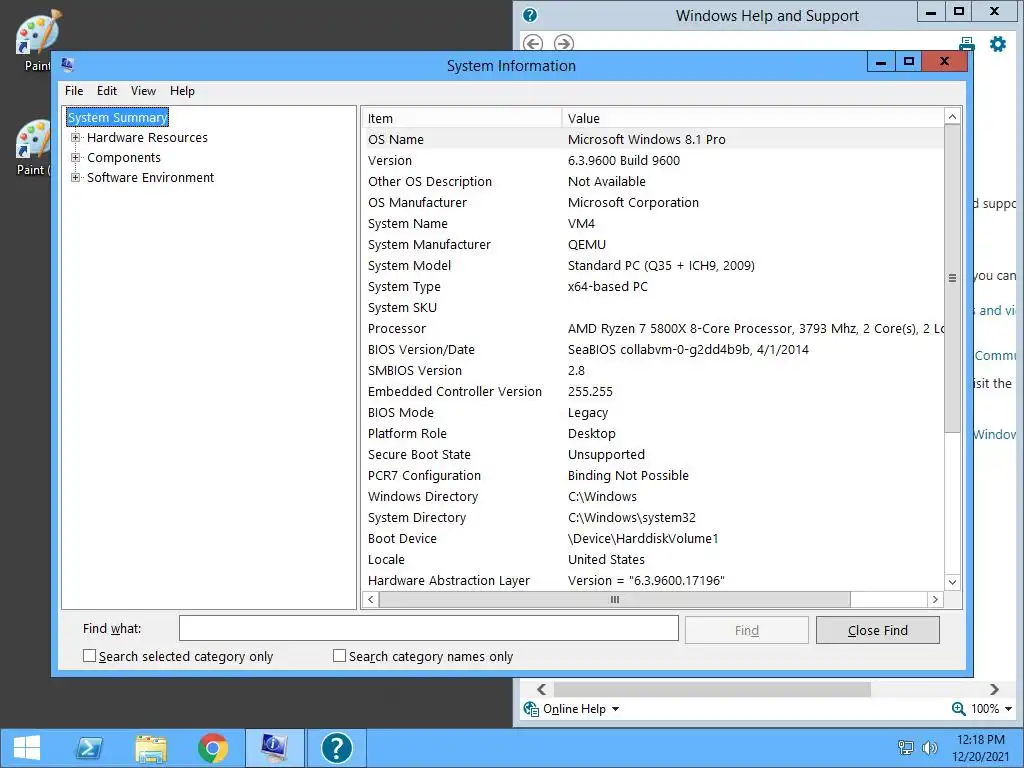Click the scroll right arrow in details pane
The image size is (1024, 768).
tap(935, 600)
